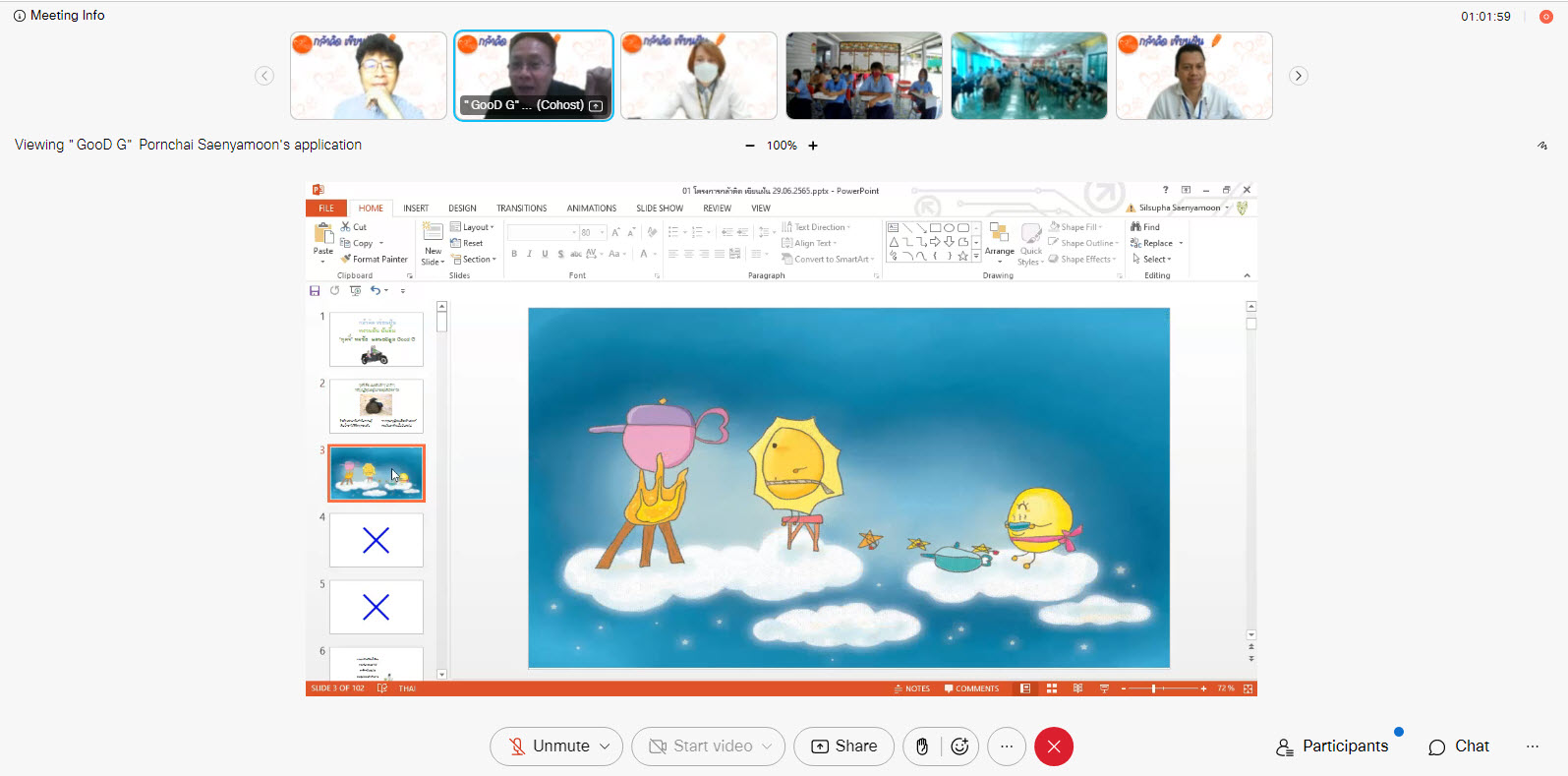
Task: Unmute the microphone
Action: (547, 746)
